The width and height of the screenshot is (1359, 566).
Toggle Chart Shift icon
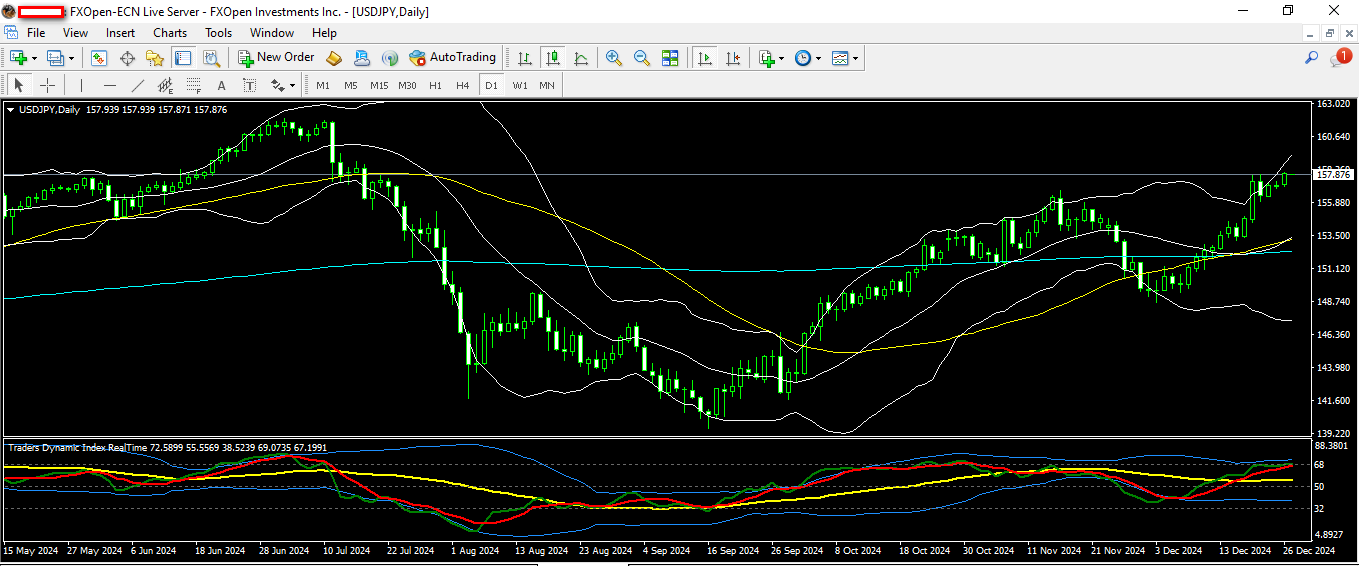click(733, 58)
